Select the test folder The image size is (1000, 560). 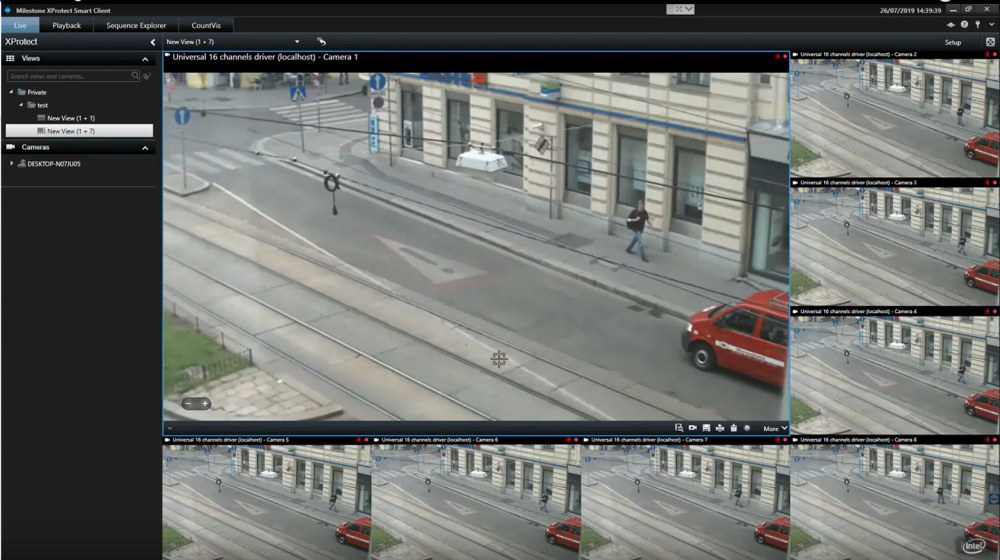coord(38,105)
